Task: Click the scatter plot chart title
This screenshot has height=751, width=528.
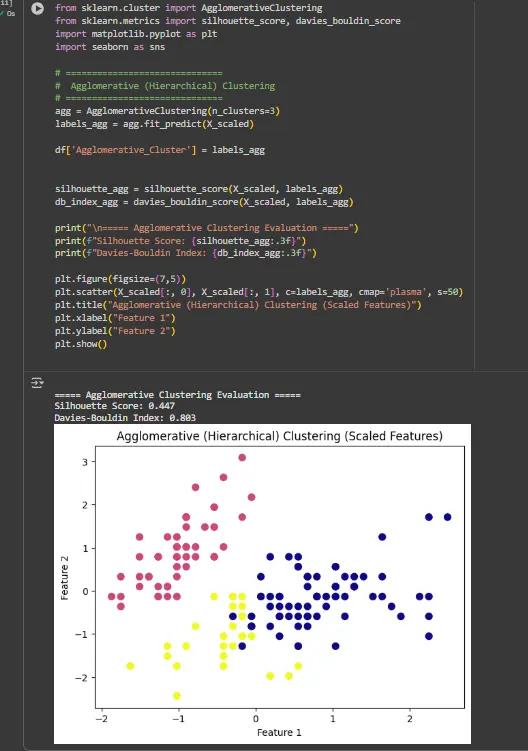Action: point(280,436)
